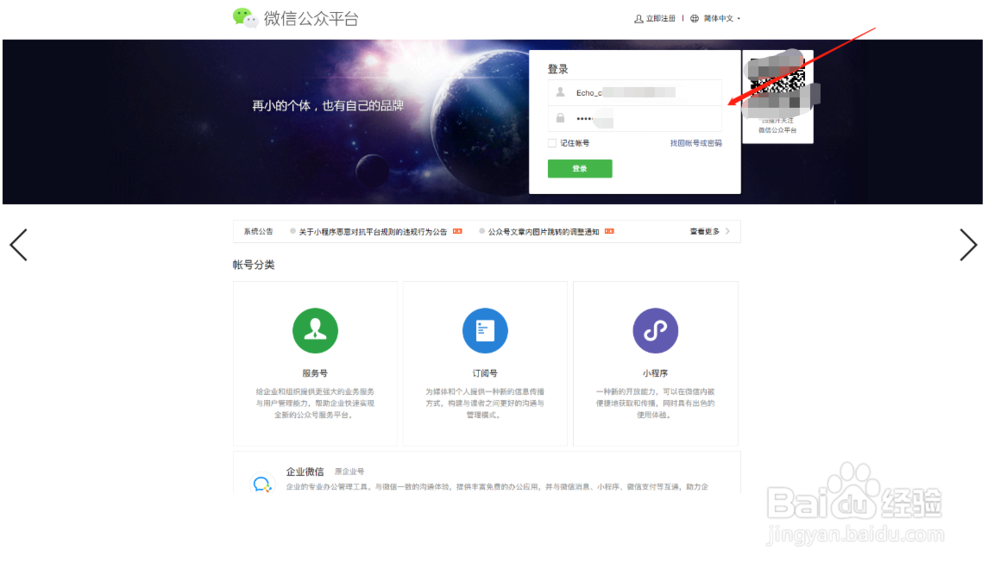The height and width of the screenshot is (569, 1000).
Task: Click the purple 小程序 mini program icon
Action: click(x=655, y=330)
